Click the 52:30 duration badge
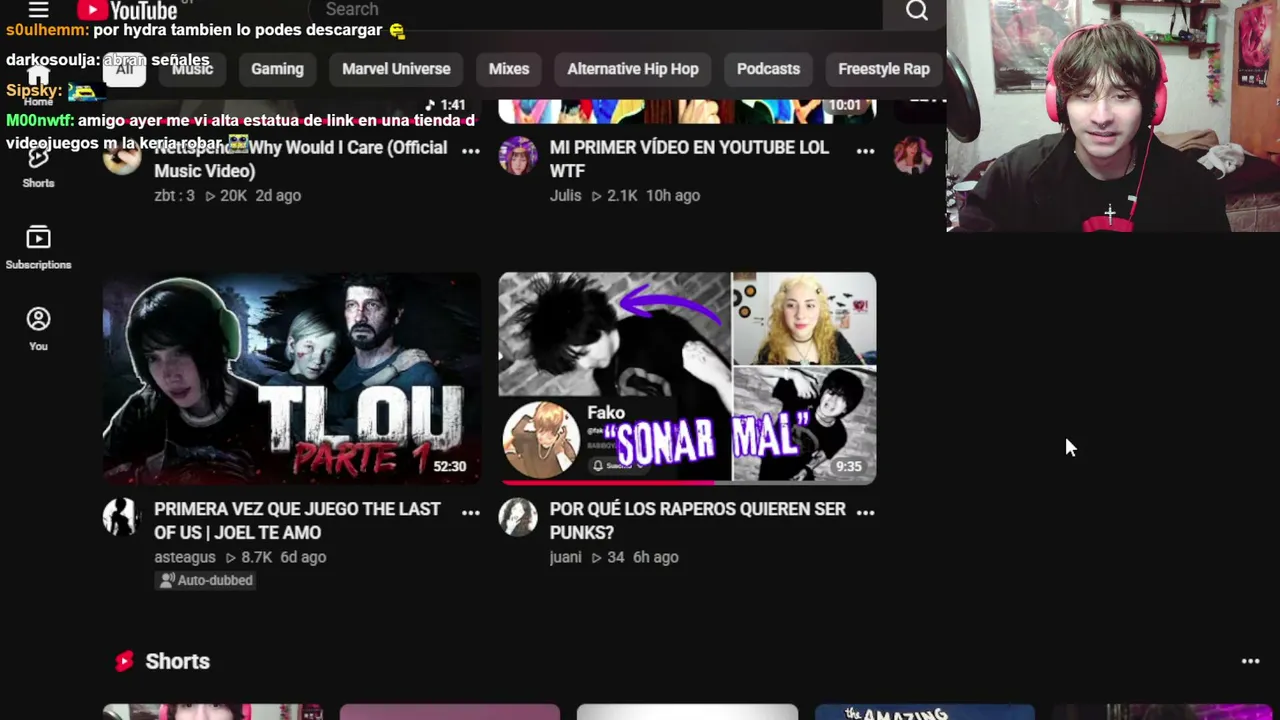The width and height of the screenshot is (1280, 720). (450, 466)
